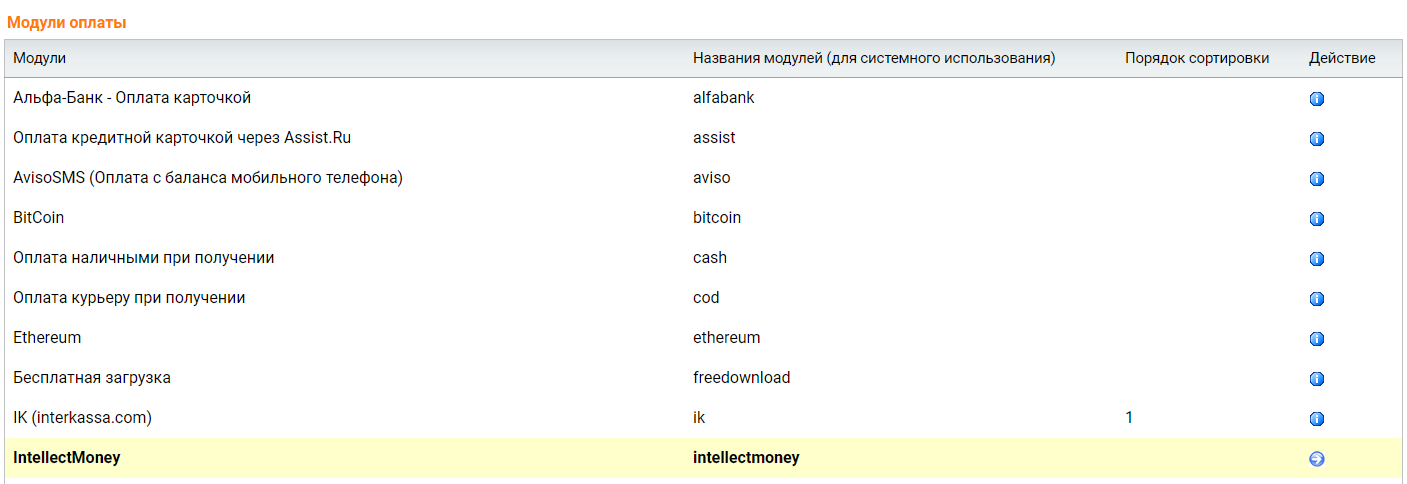The width and height of the screenshot is (1407, 484).
Task: Select the Ethereum module row
Action: click(x=47, y=338)
